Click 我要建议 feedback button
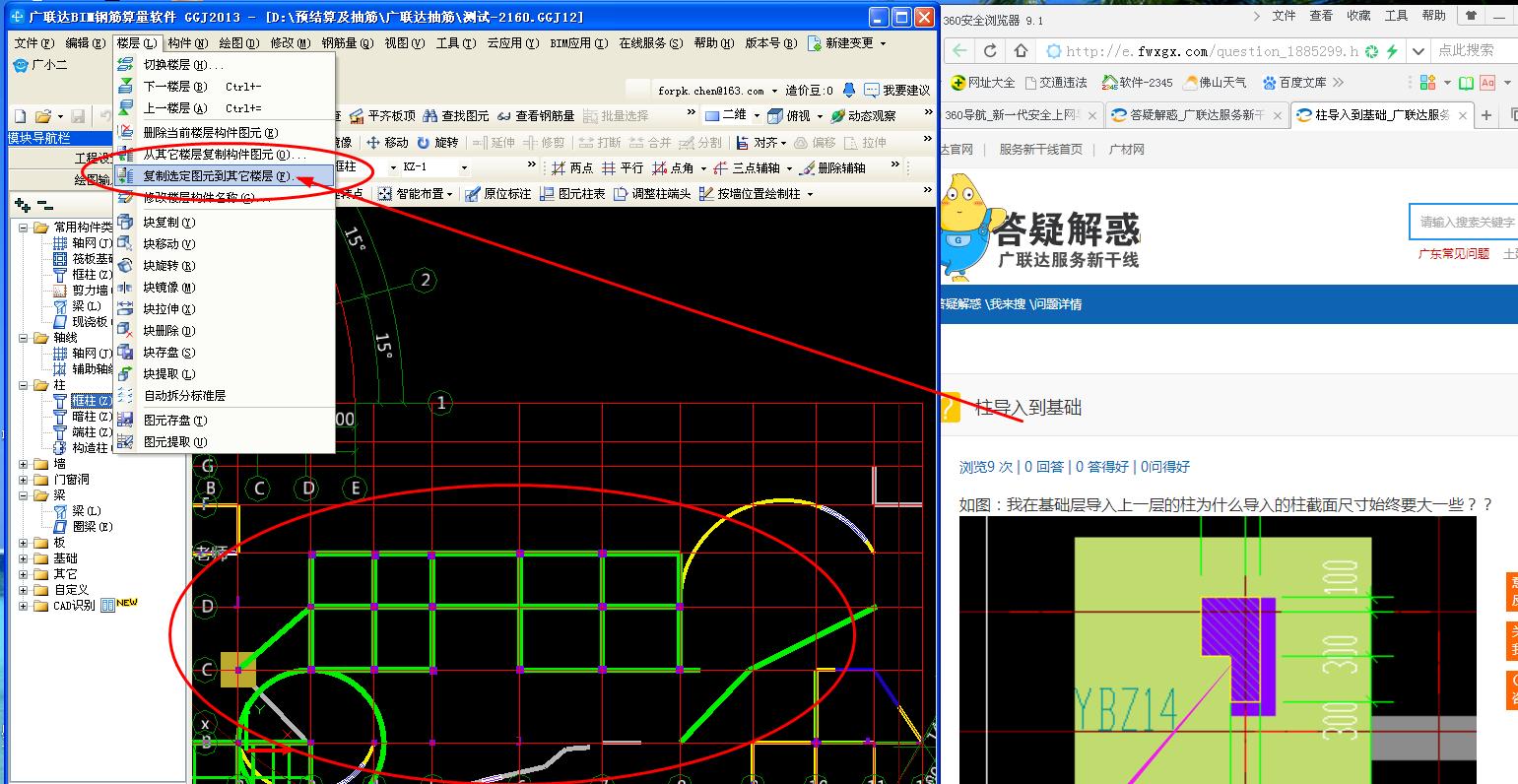The width and height of the screenshot is (1518, 784). click(897, 91)
